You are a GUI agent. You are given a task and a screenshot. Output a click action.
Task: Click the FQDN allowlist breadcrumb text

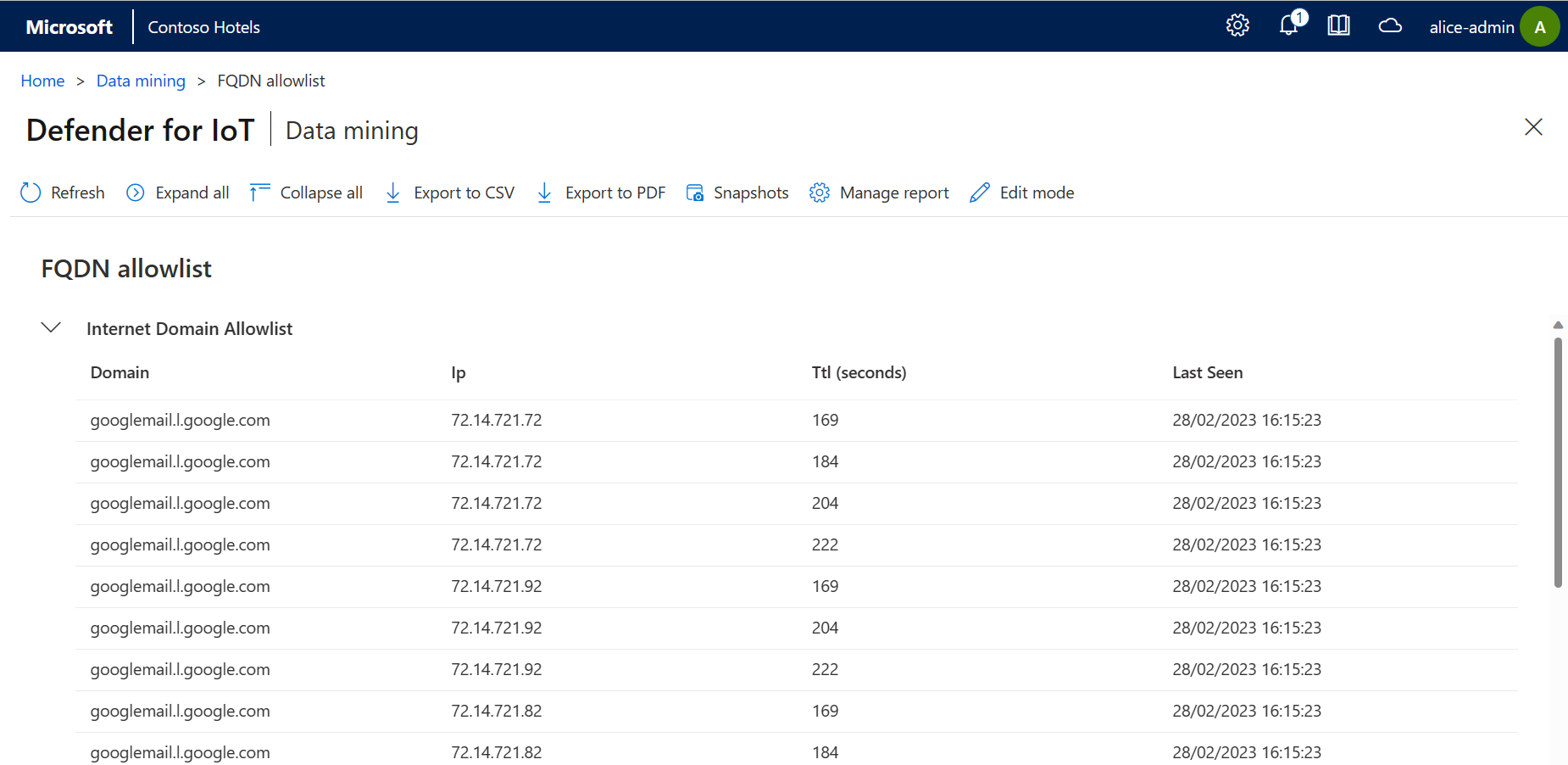[x=271, y=81]
